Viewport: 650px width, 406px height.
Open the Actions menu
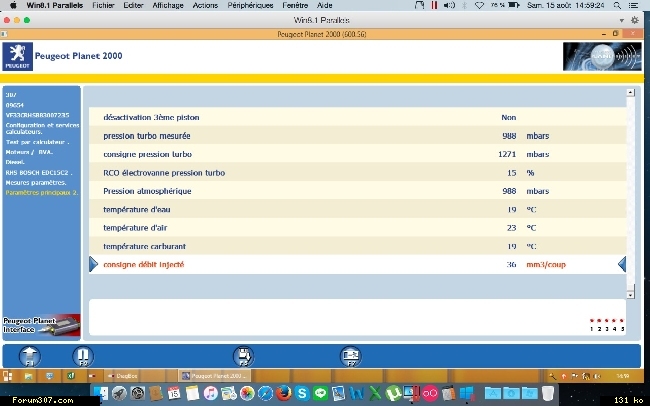click(205, 5)
